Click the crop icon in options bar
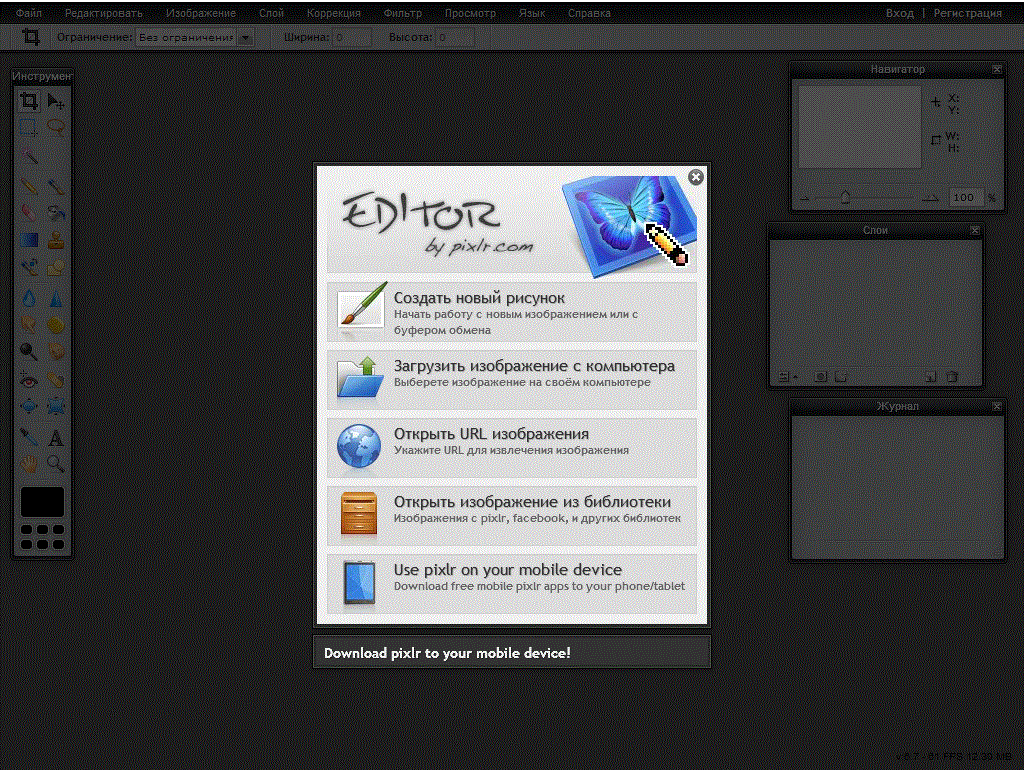 [31, 37]
